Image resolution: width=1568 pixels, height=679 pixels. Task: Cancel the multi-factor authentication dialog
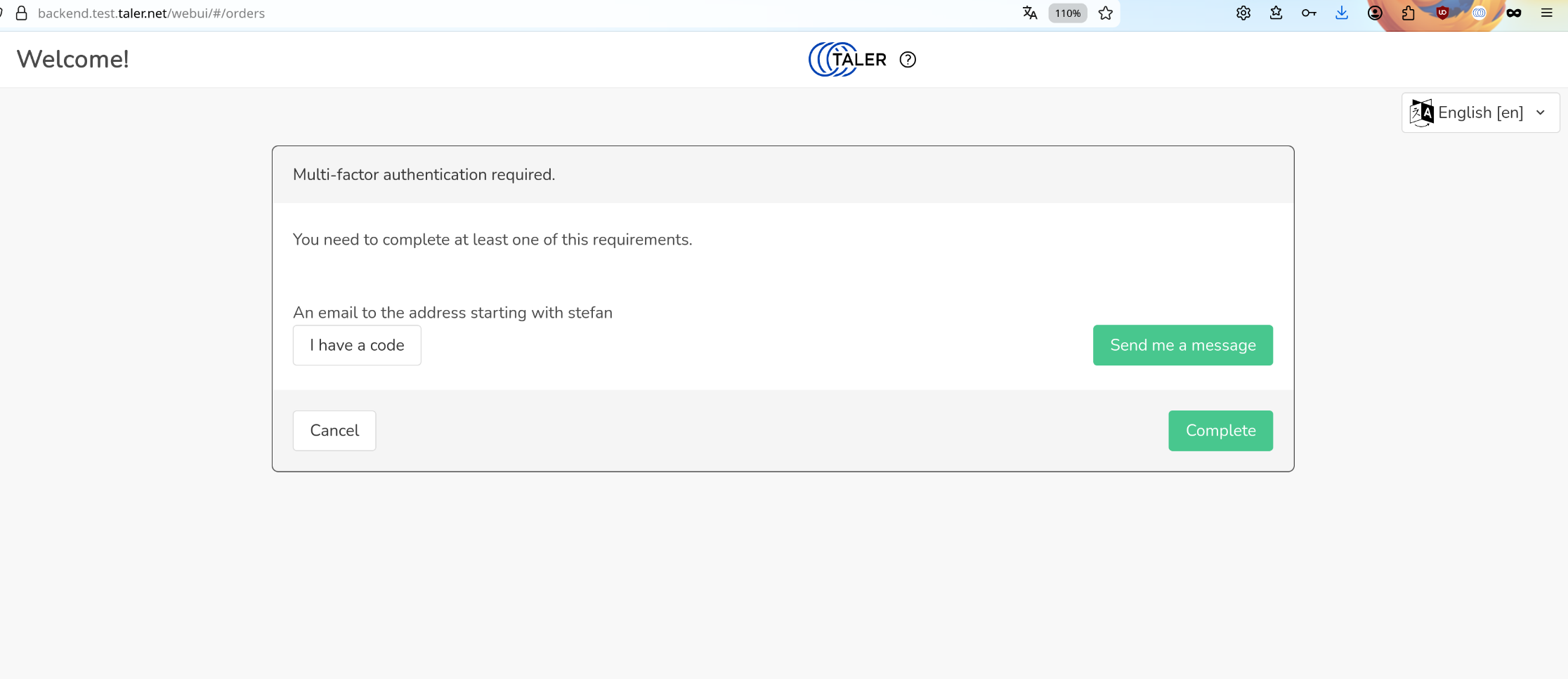click(x=334, y=431)
